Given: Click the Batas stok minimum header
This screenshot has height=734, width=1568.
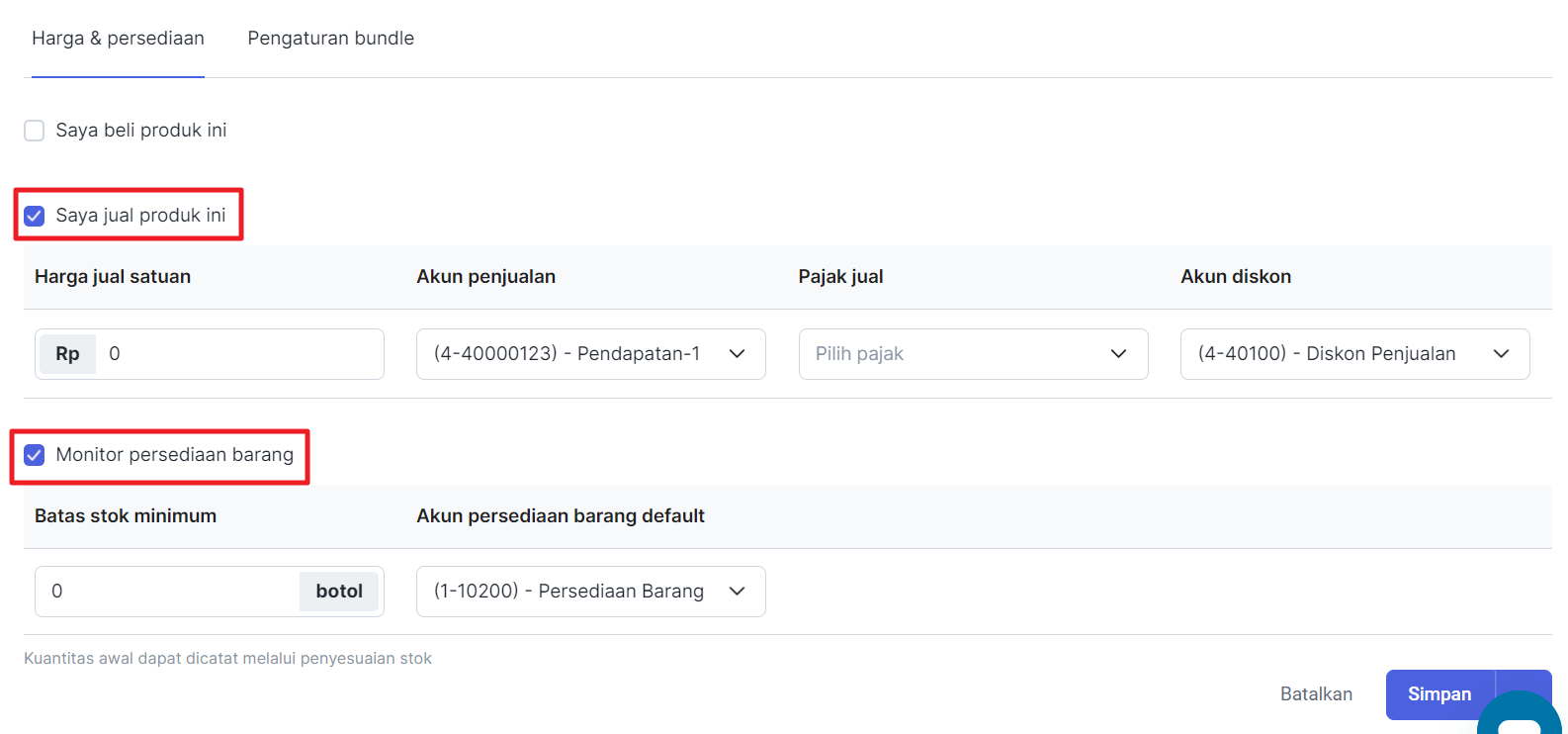Looking at the screenshot, I should tap(126, 516).
